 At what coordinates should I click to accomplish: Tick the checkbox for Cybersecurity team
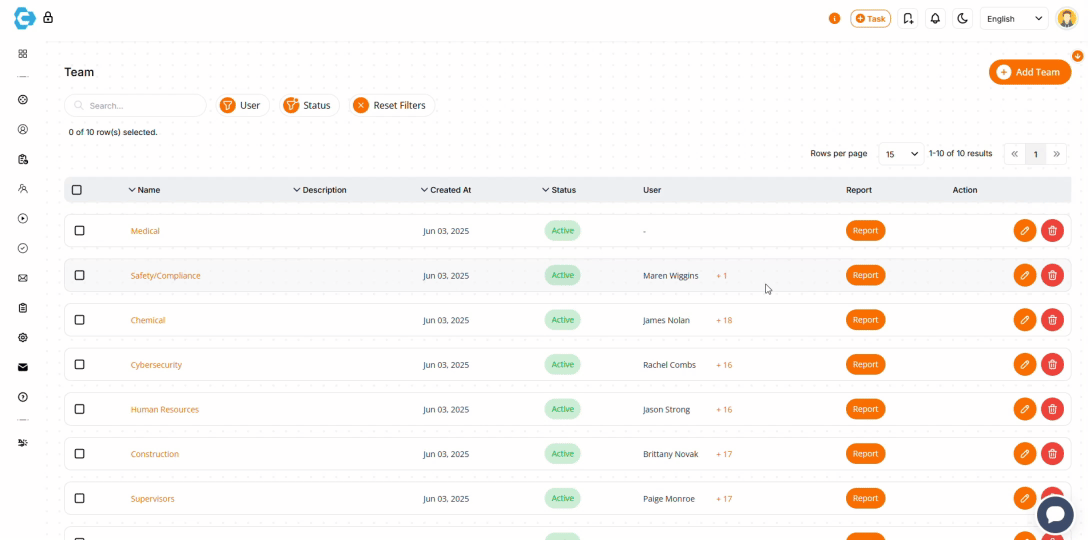(80, 365)
